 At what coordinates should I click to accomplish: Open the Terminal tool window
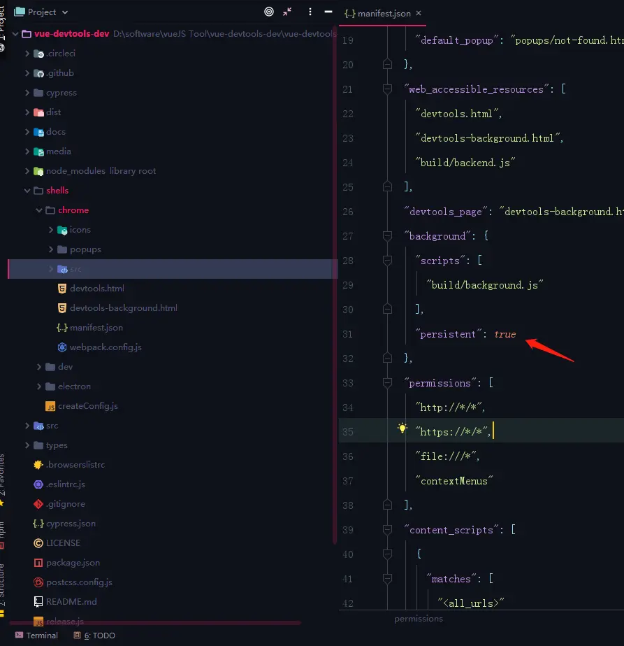click(37, 635)
